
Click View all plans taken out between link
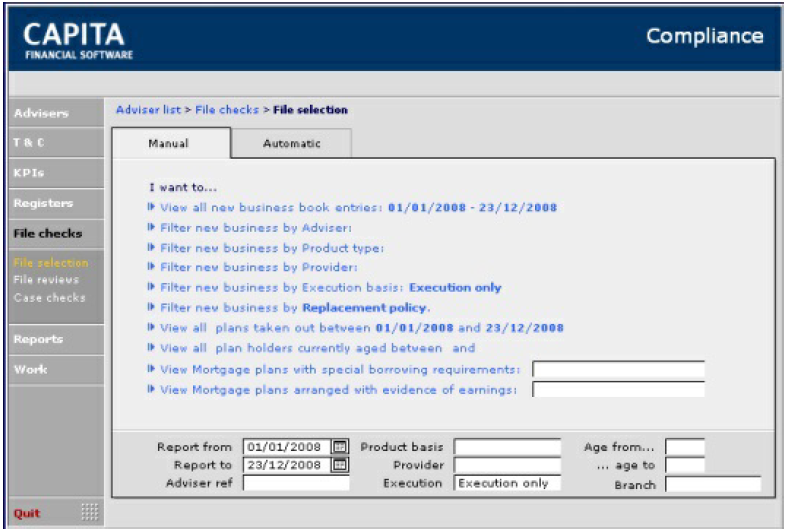click(362, 328)
